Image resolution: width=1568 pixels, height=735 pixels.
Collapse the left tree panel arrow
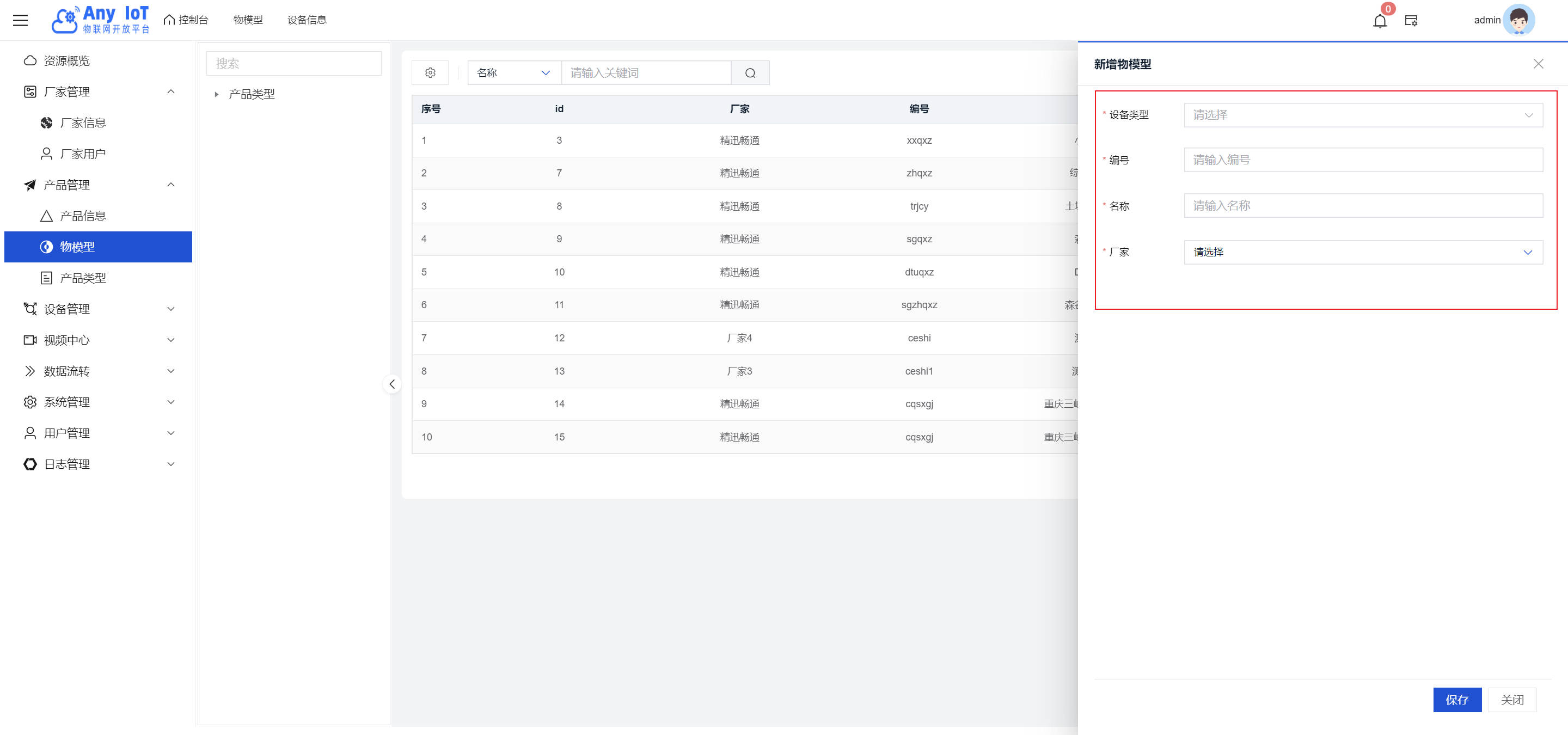pyautogui.click(x=392, y=384)
